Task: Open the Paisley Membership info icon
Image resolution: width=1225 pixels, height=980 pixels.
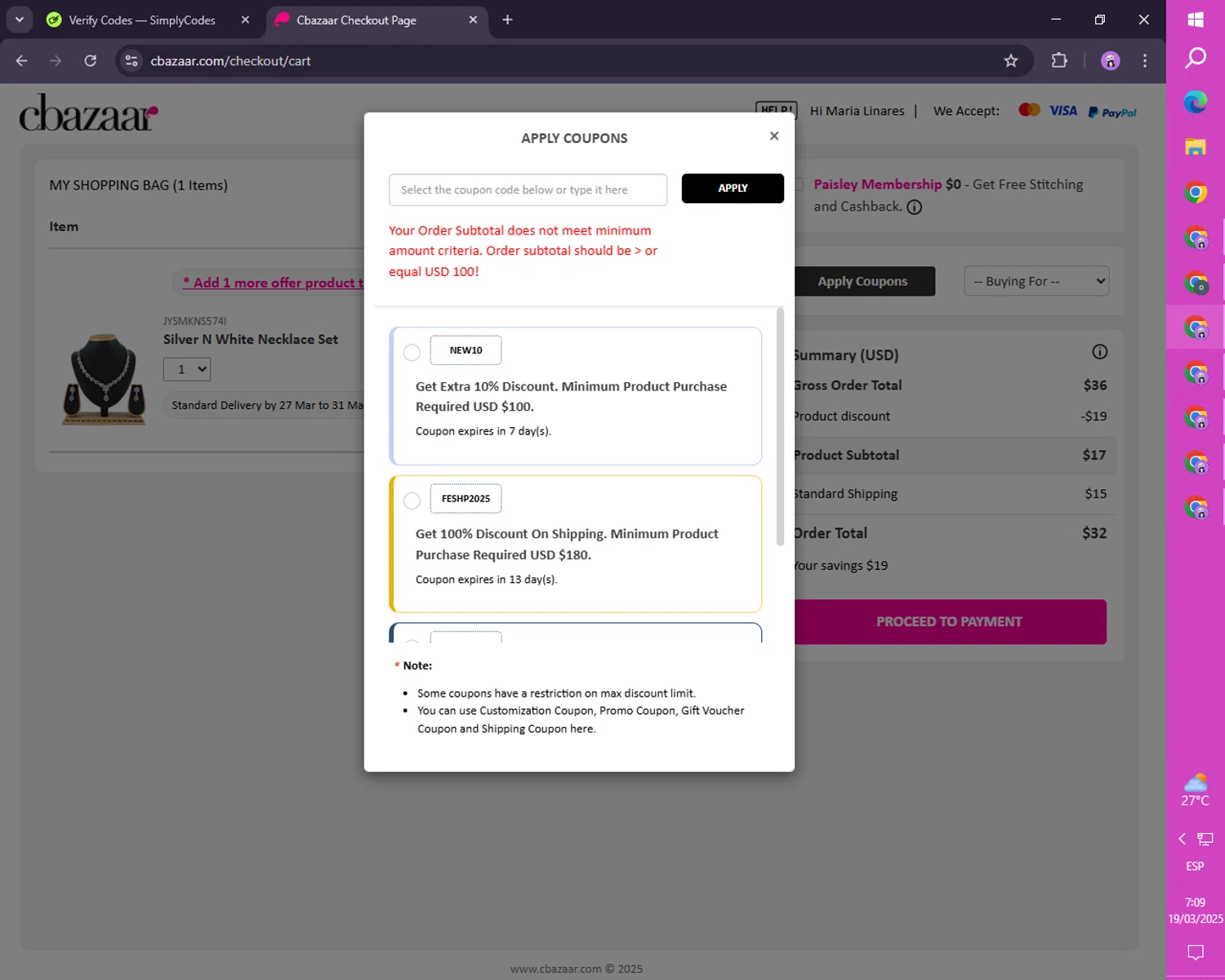Action: (915, 207)
